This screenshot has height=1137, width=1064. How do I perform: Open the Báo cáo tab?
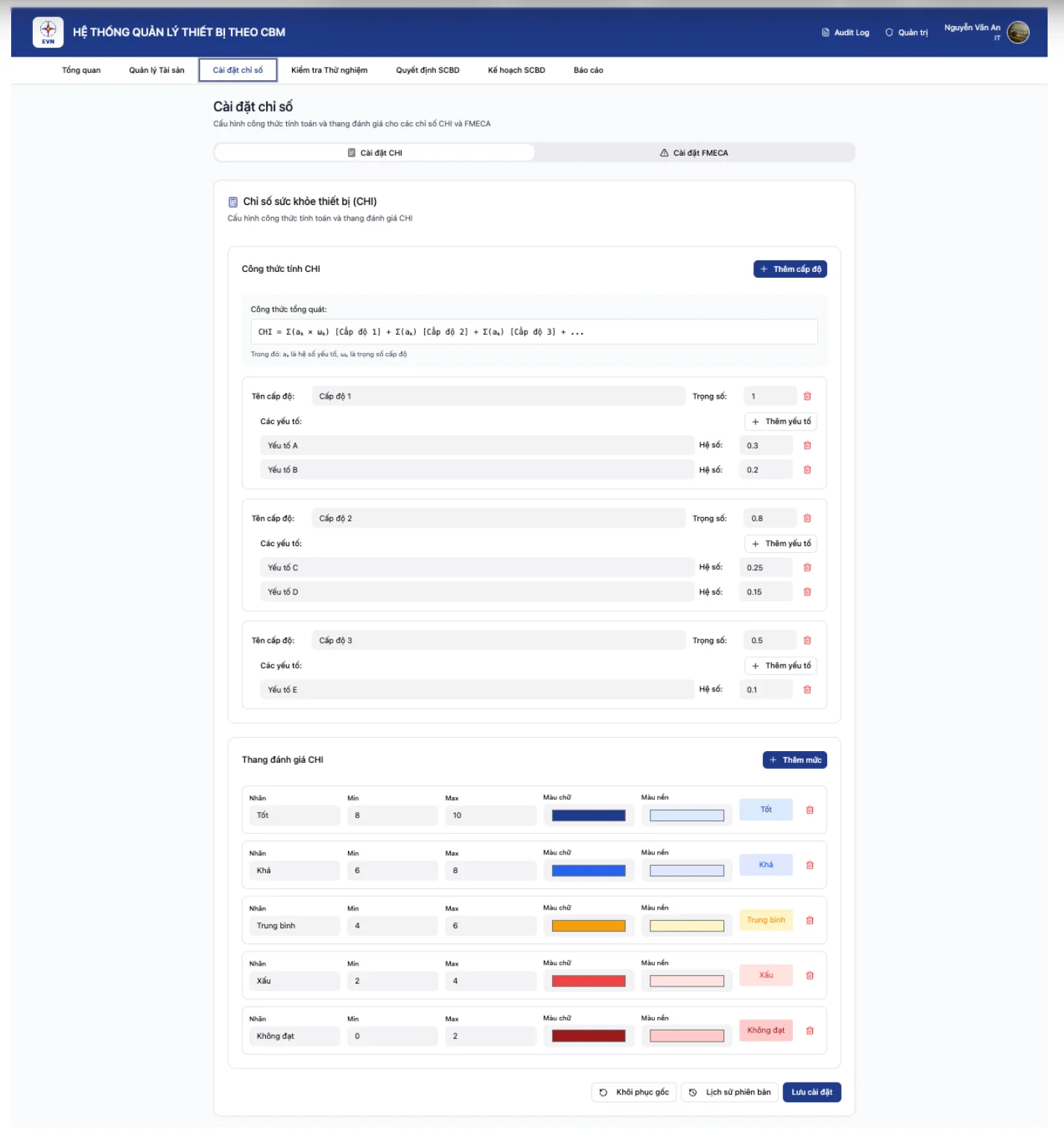589,70
